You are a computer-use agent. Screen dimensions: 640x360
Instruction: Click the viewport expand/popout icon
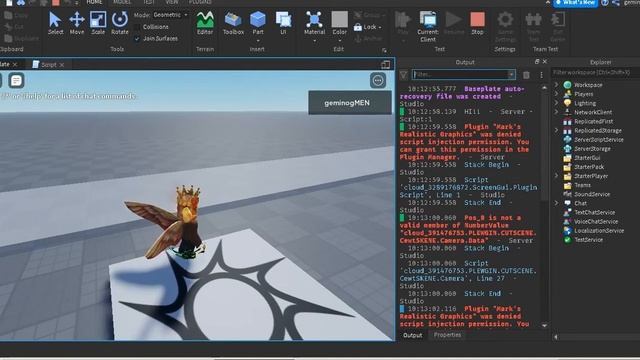click(x=385, y=64)
